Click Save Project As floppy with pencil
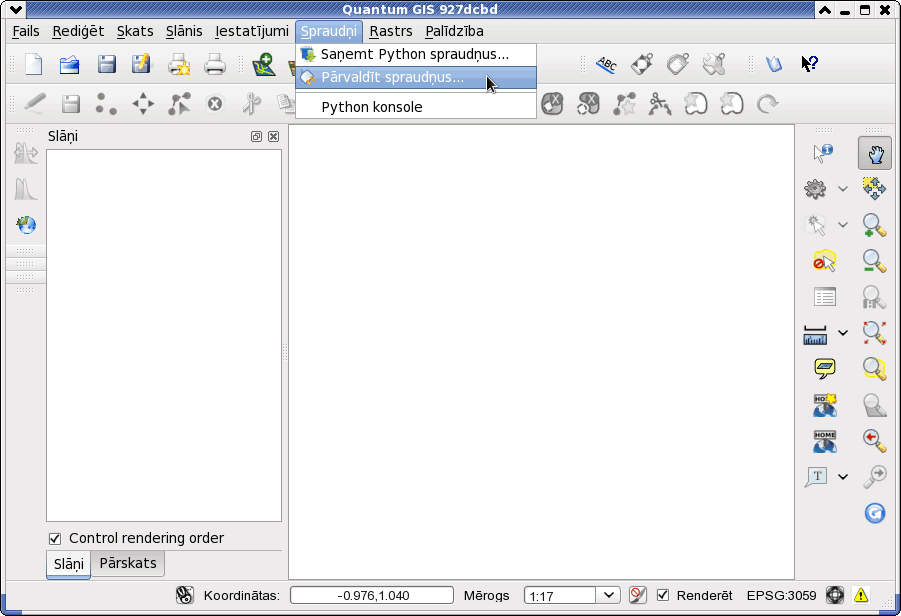Image resolution: width=901 pixels, height=616 pixels. click(x=141, y=64)
